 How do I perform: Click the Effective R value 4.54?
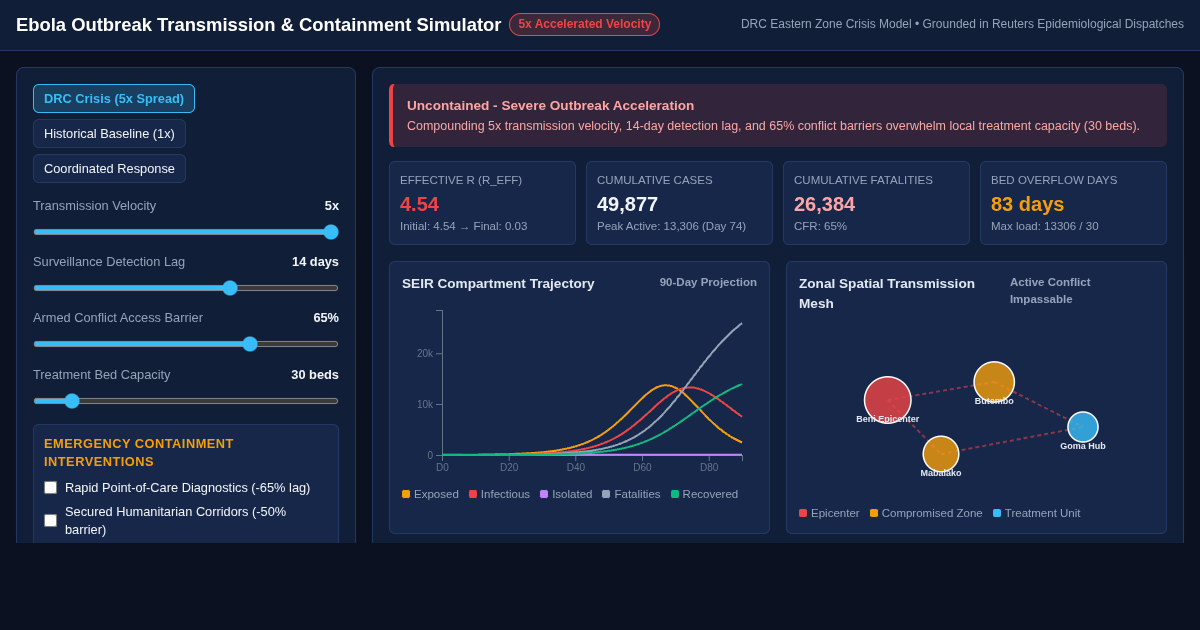420,204
